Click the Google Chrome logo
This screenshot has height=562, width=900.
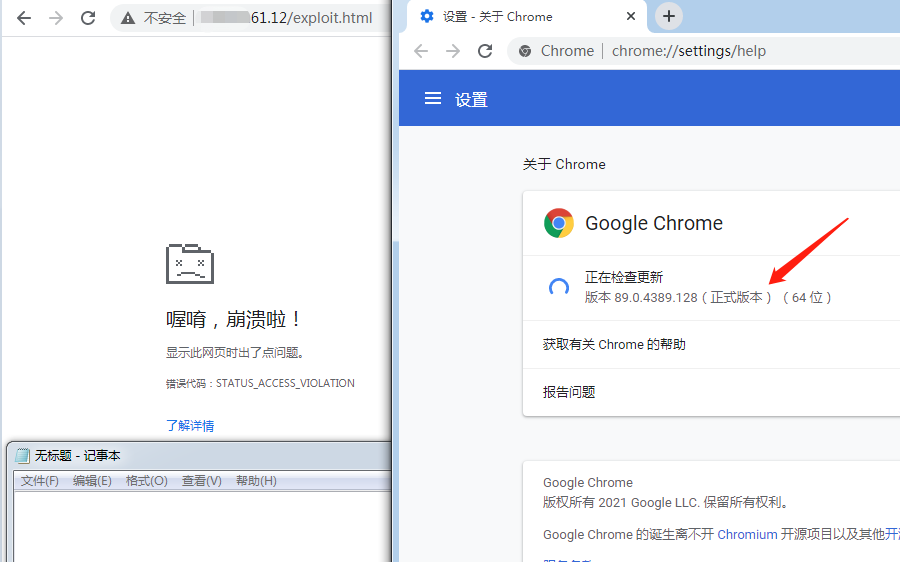point(559,223)
